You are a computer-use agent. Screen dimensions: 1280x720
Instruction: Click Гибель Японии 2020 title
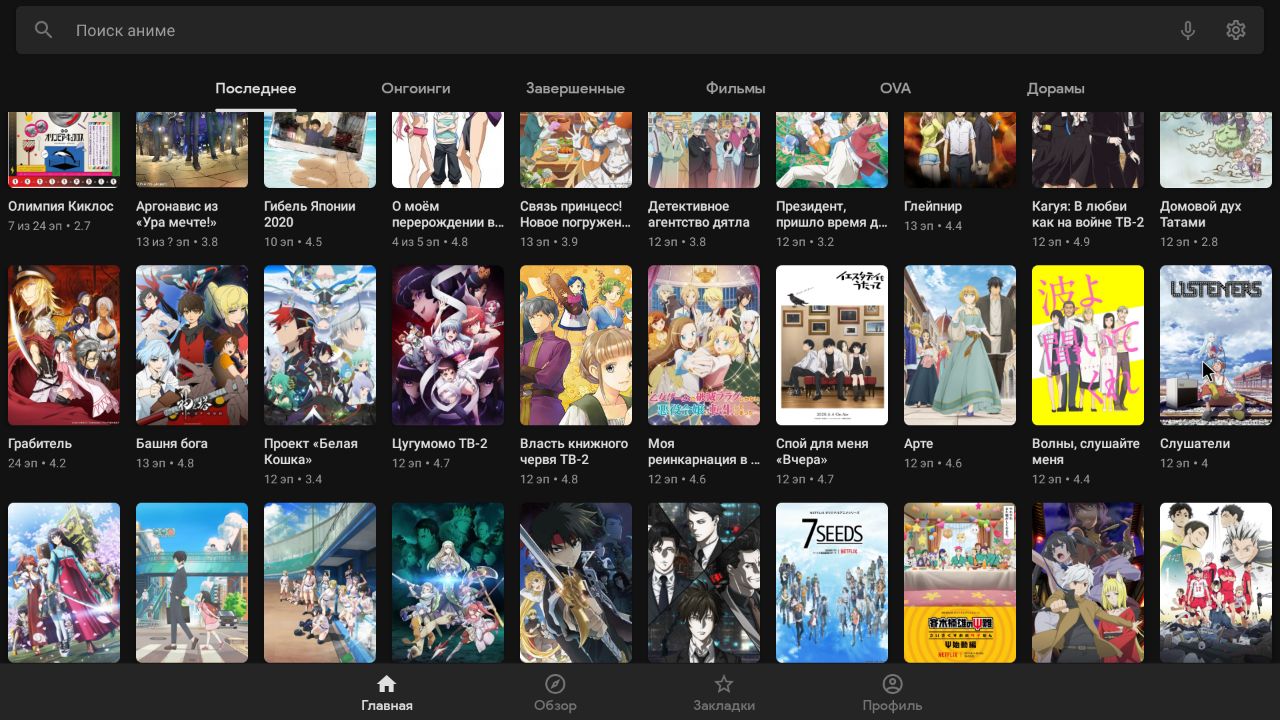(x=310, y=214)
